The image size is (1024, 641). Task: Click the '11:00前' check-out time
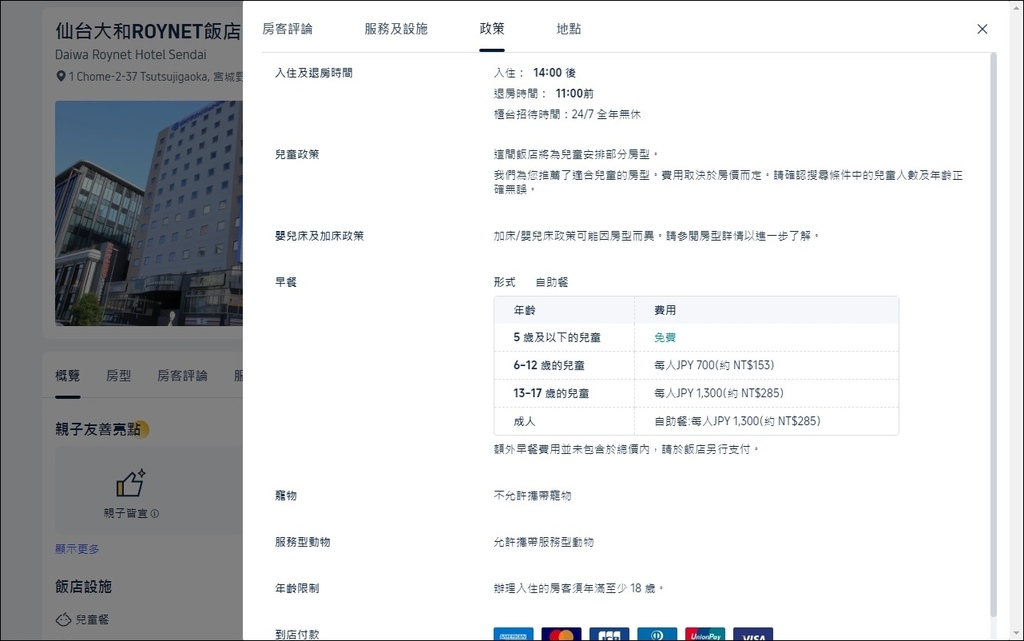click(x=575, y=94)
